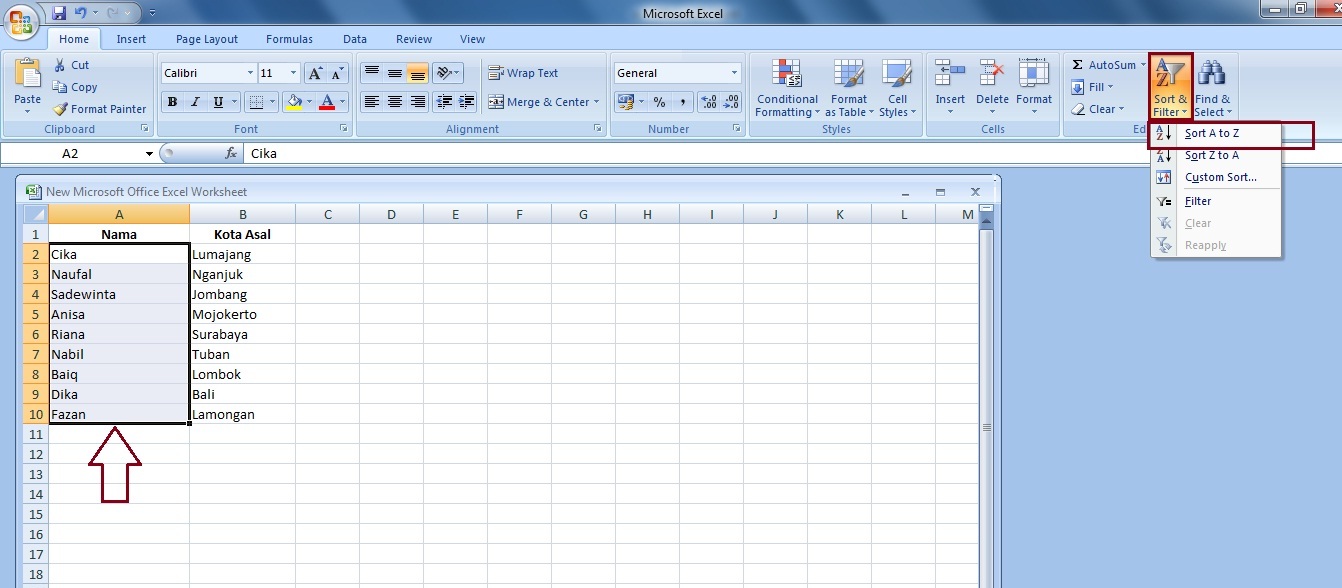Toggle Middle Align
The width and height of the screenshot is (1342, 588).
395,73
